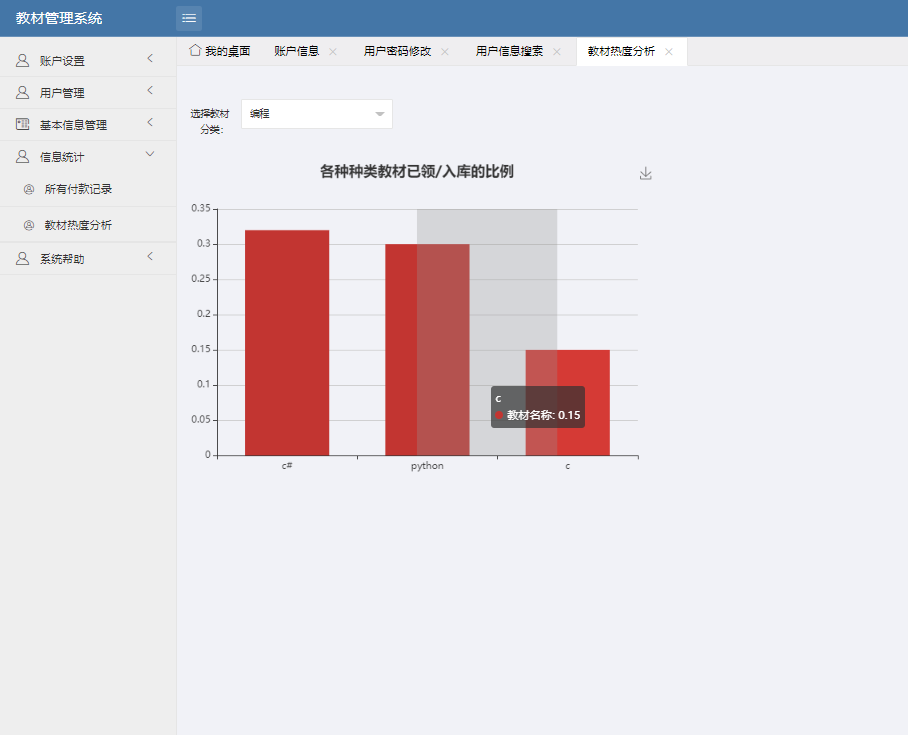
Task: Open the 信息统计 sidebar menu
Action: [88, 156]
